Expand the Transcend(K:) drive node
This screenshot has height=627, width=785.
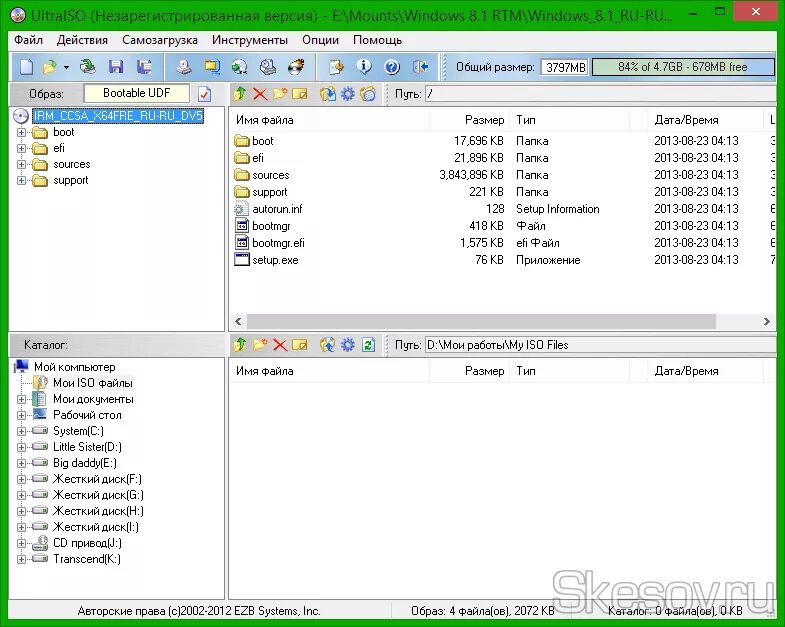pyautogui.click(x=22, y=559)
